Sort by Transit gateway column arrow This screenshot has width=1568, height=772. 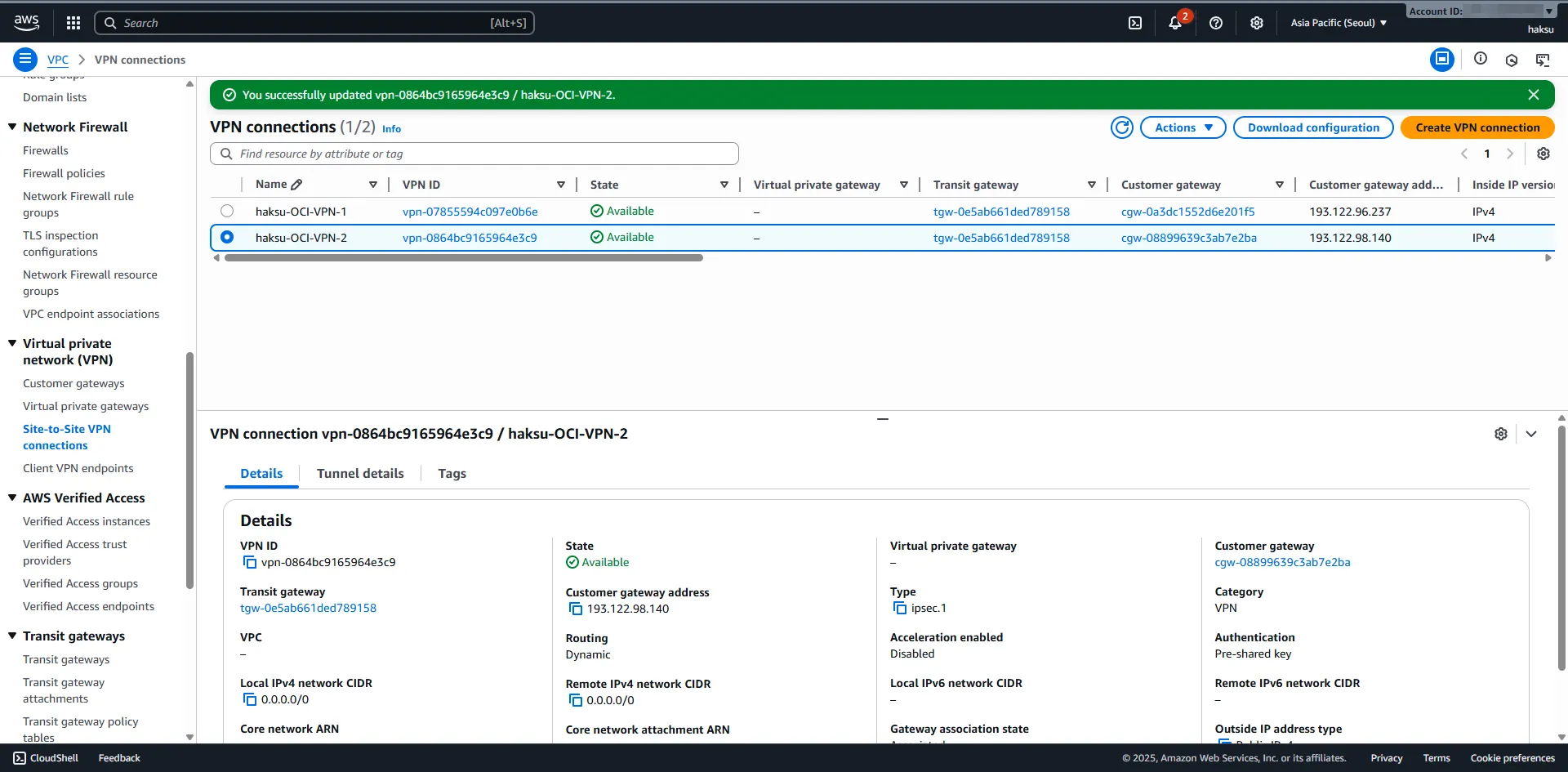[x=1092, y=185]
